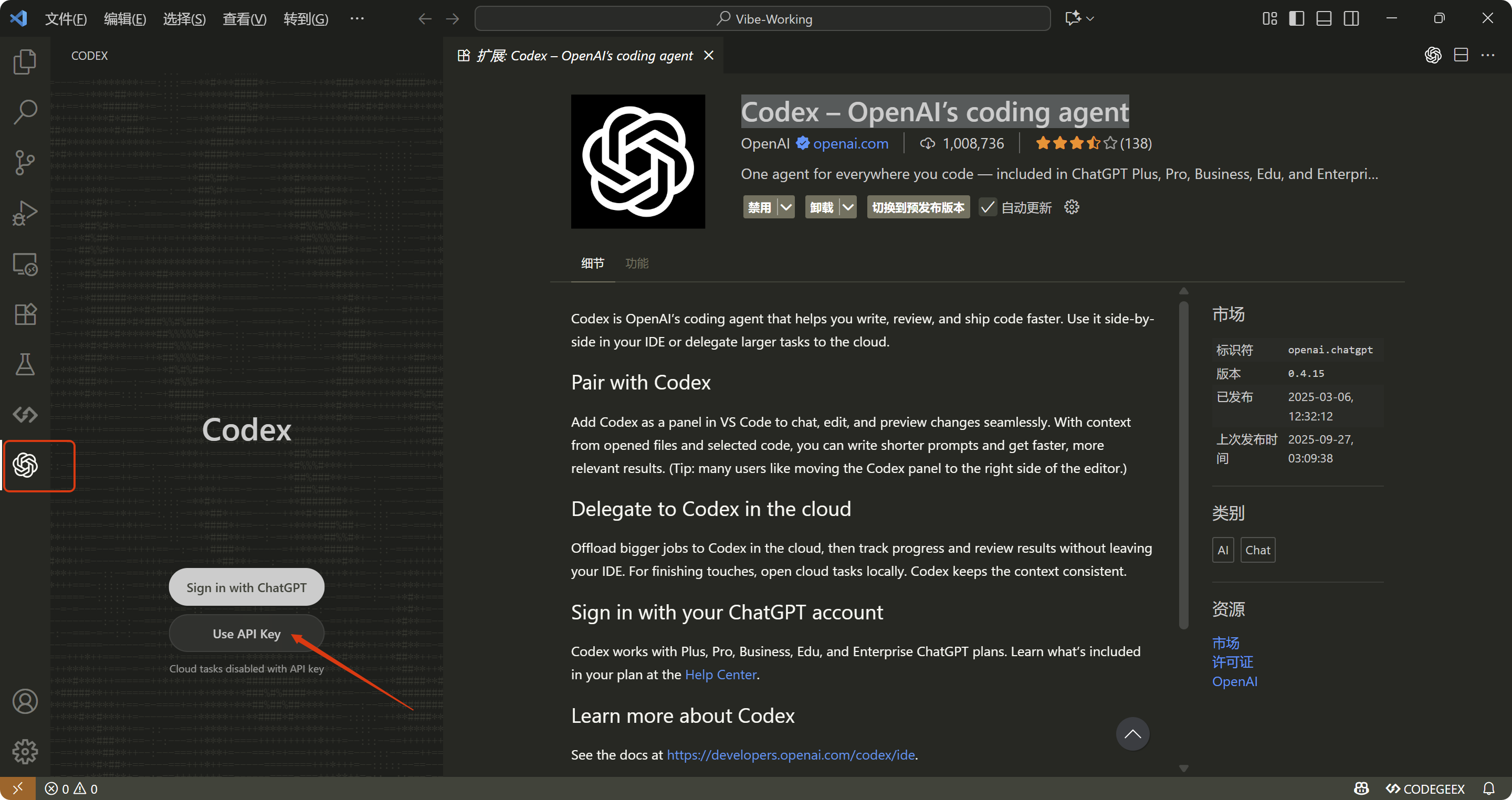Open the Extensions view icon
1512x800 pixels.
(x=25, y=314)
